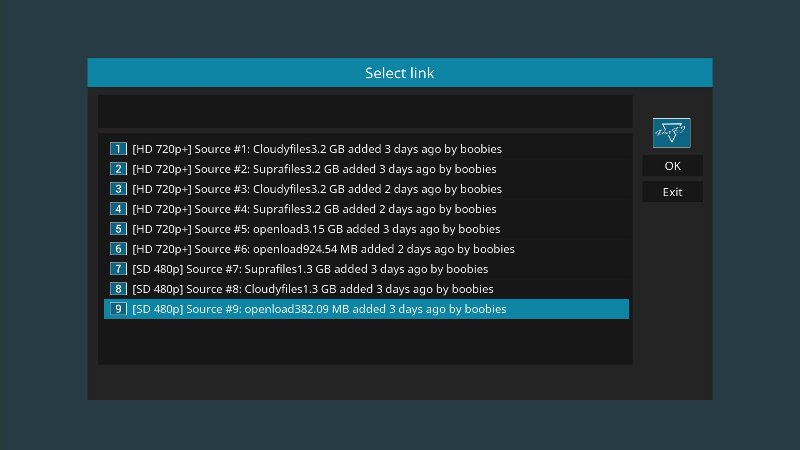Click the number 9 badge icon
The image size is (800, 450).
118,309
